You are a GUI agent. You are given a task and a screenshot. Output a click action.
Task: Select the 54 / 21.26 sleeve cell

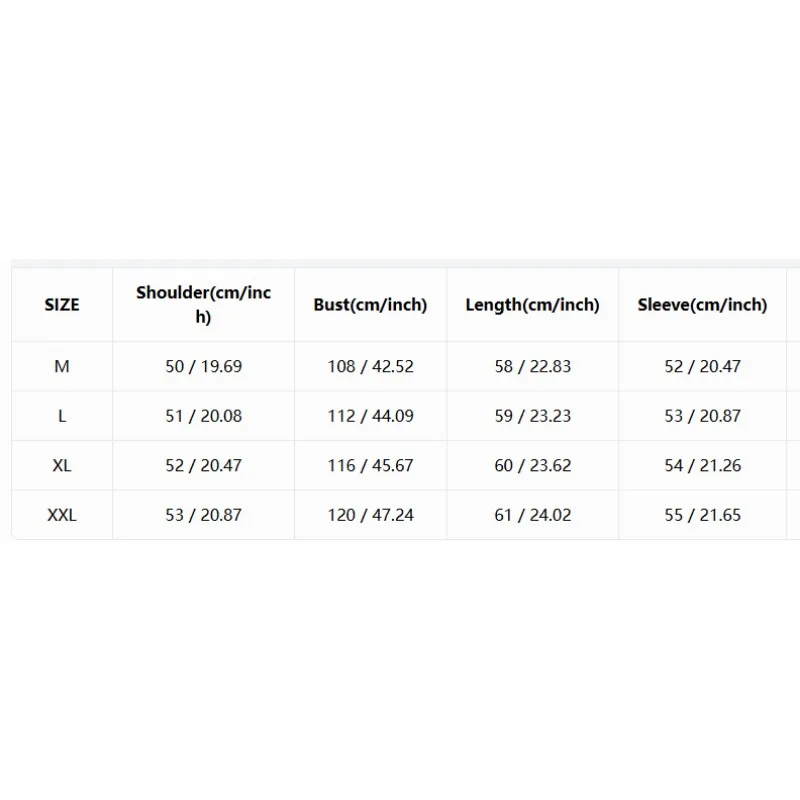[x=702, y=465]
